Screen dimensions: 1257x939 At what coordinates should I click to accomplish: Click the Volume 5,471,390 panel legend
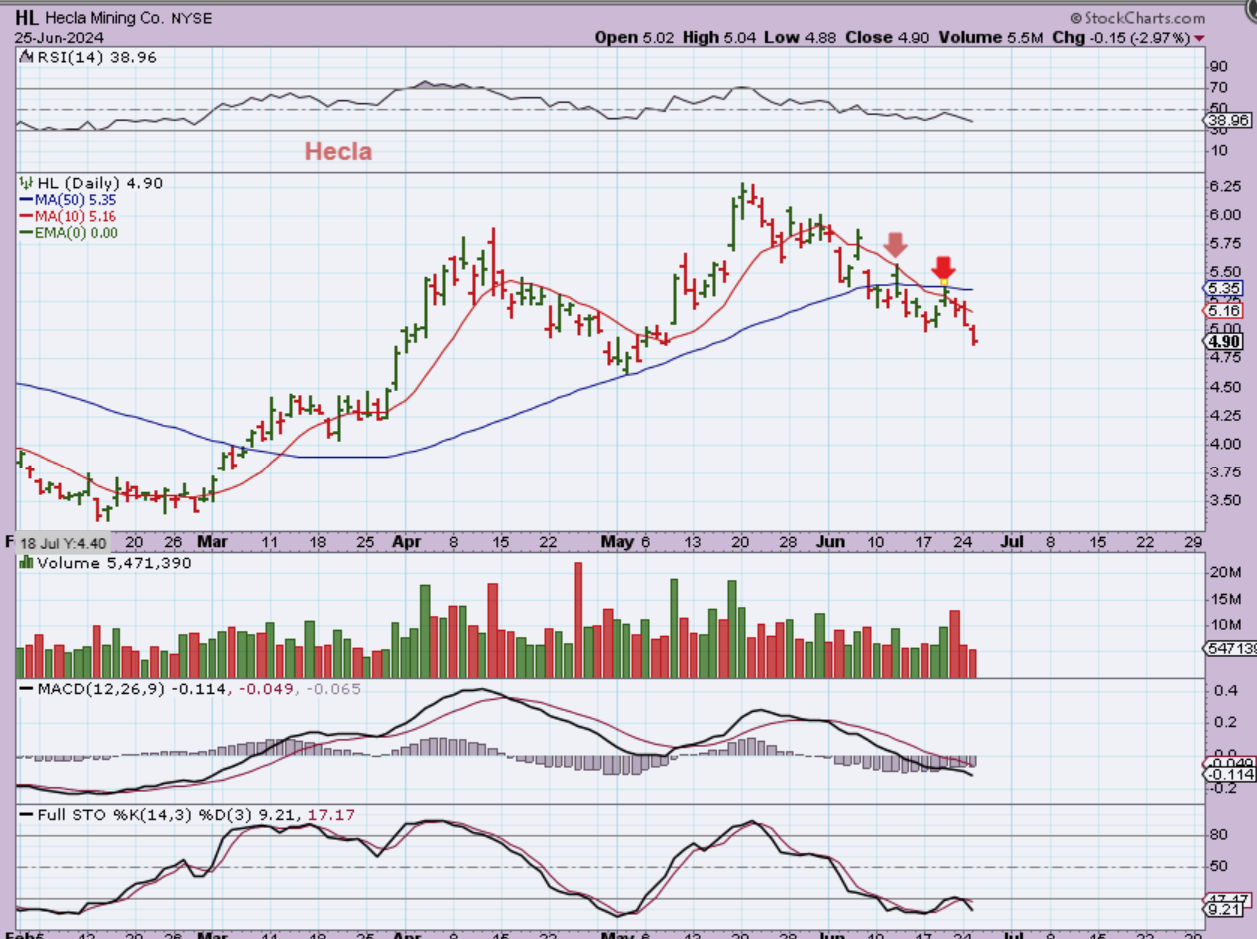tap(106, 563)
